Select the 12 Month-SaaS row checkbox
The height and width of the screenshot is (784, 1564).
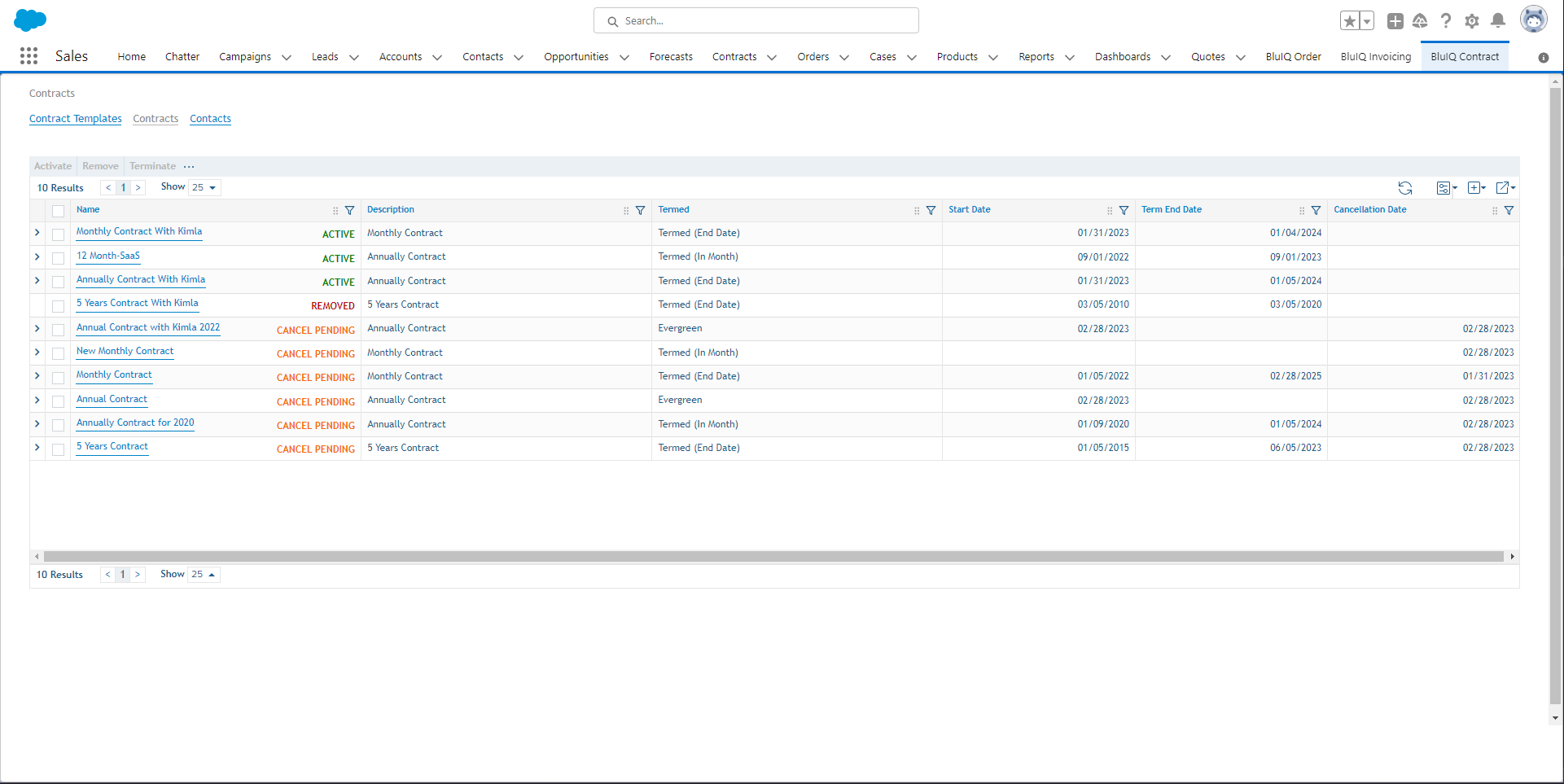click(x=58, y=258)
